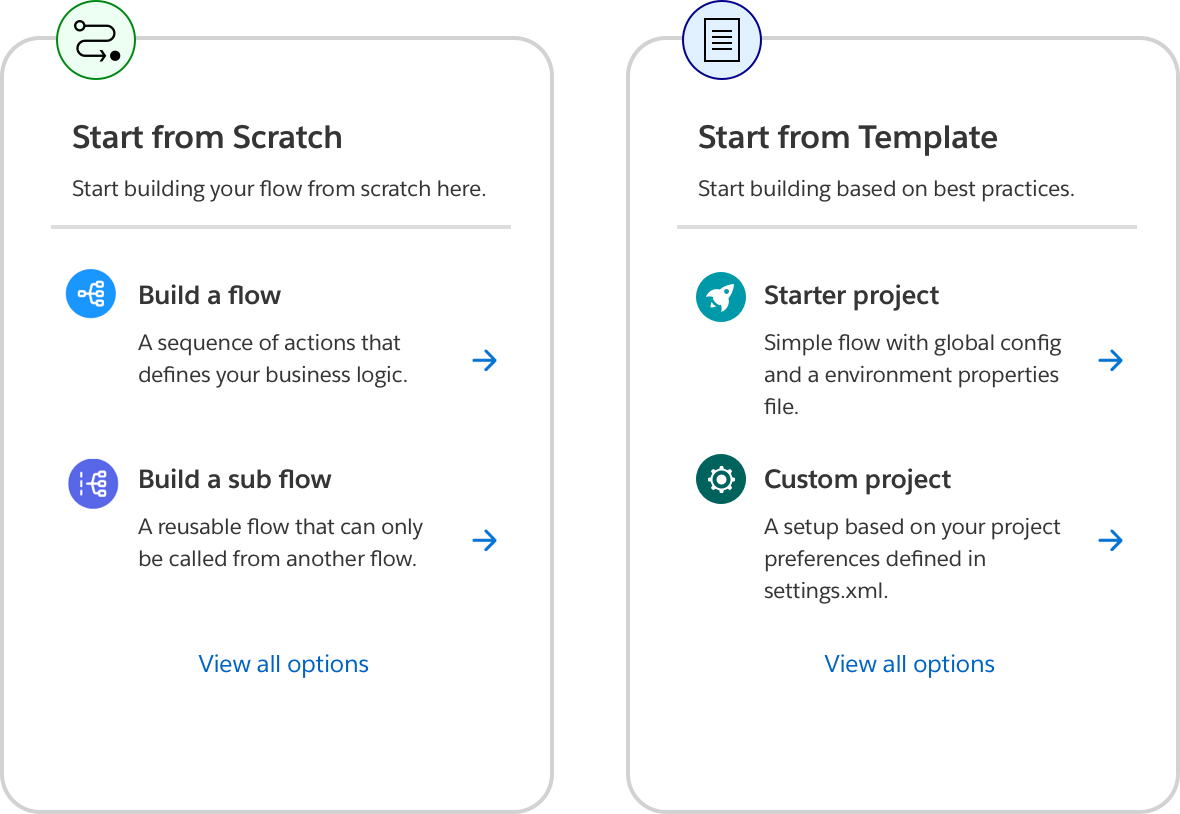1180x814 pixels.
Task: Select the Build a sub flow icon
Action: pos(93,483)
